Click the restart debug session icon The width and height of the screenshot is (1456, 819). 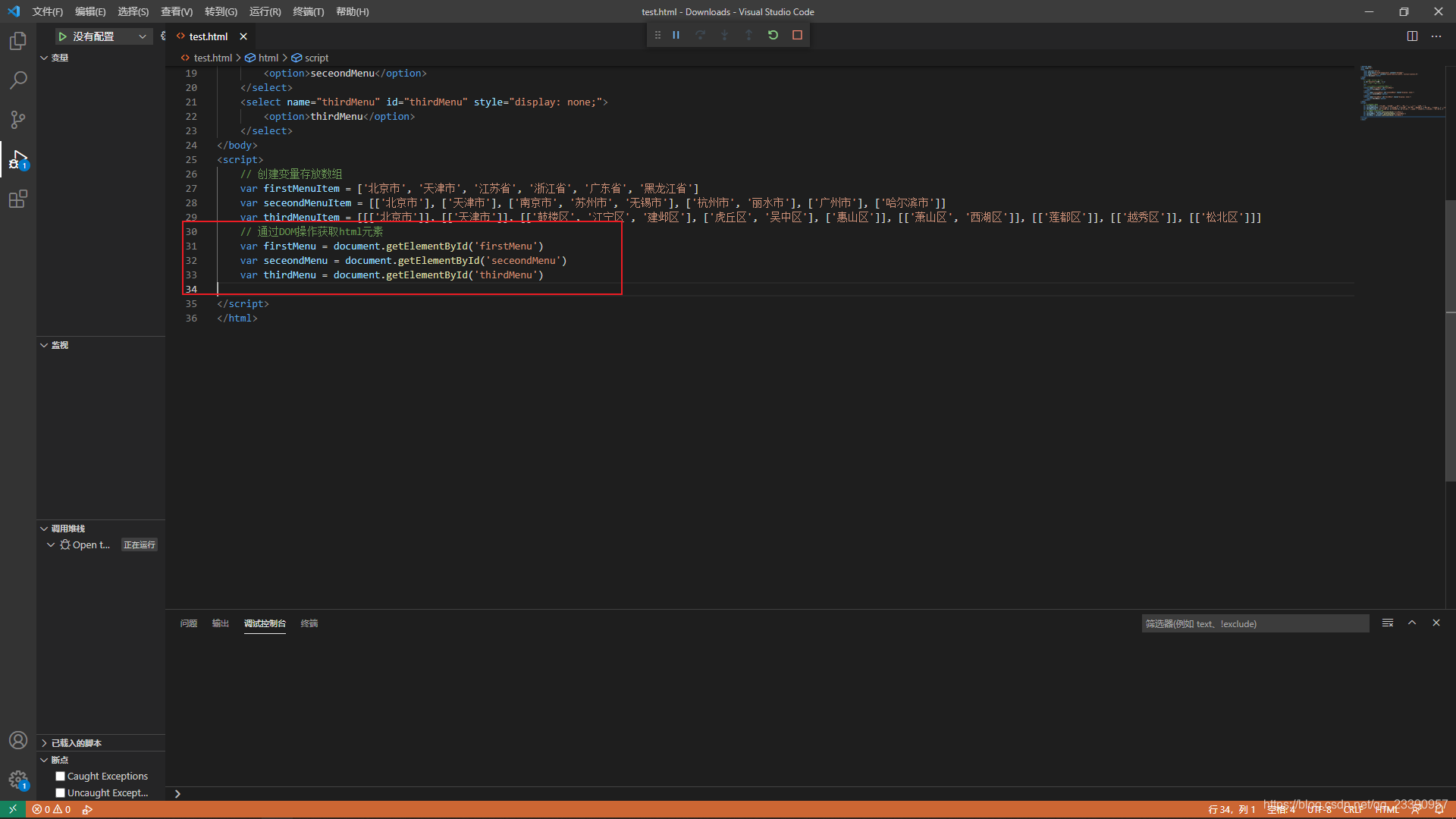click(x=773, y=35)
